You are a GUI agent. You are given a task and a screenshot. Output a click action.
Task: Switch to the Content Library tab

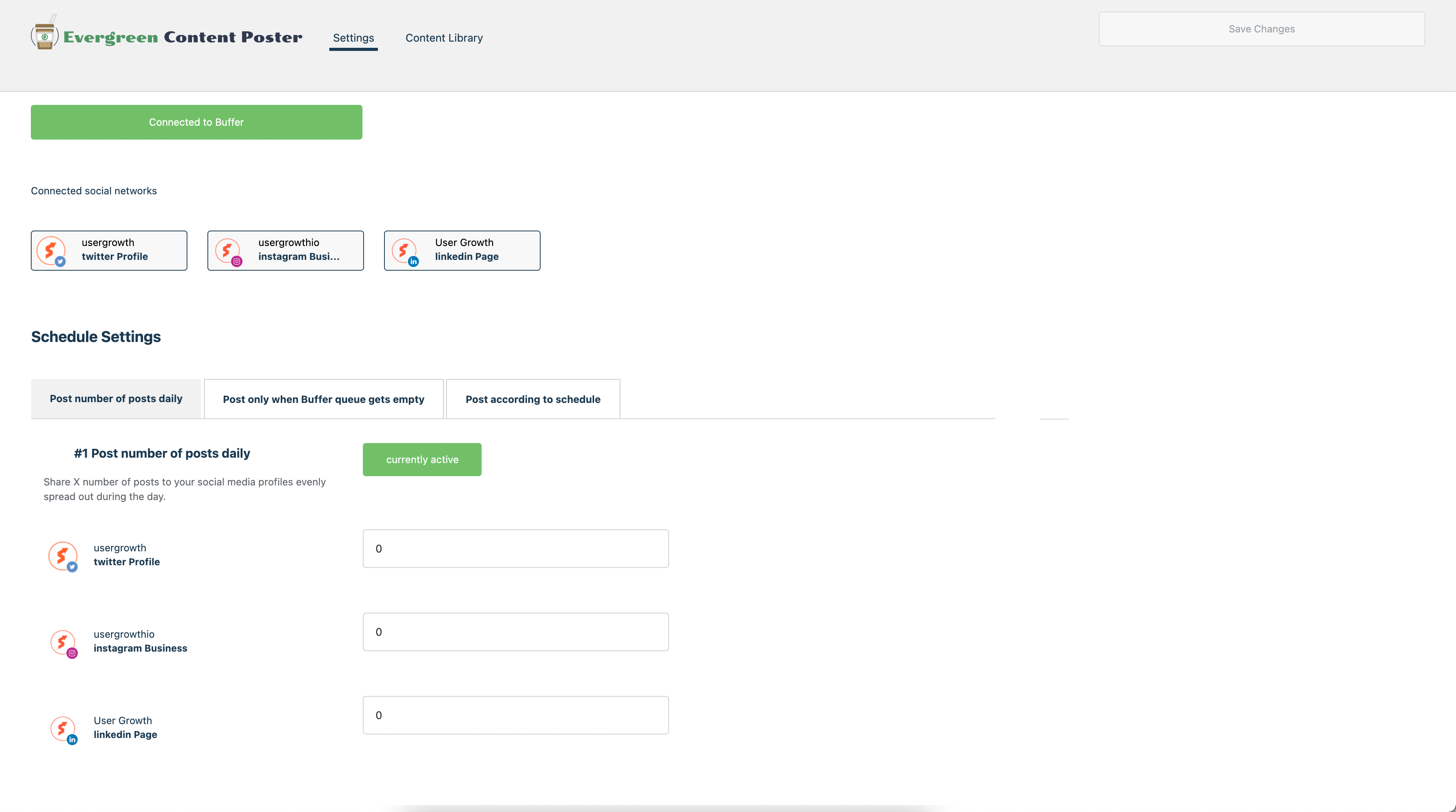click(444, 38)
